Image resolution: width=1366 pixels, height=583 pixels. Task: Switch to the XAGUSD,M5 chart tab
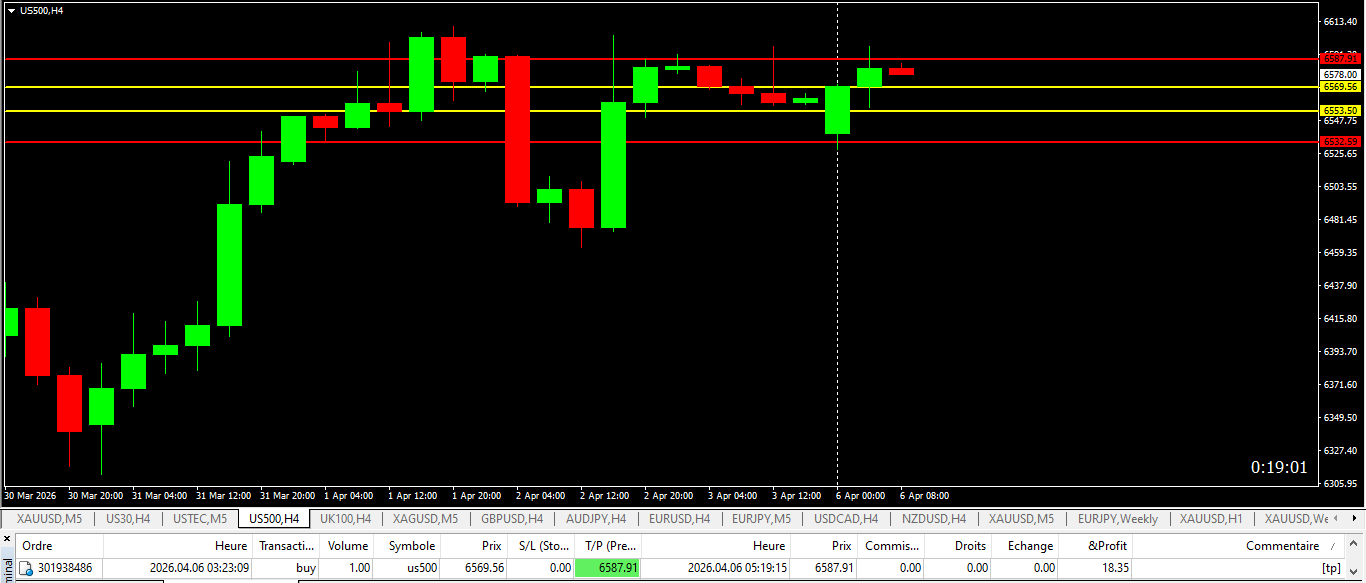coord(425,519)
